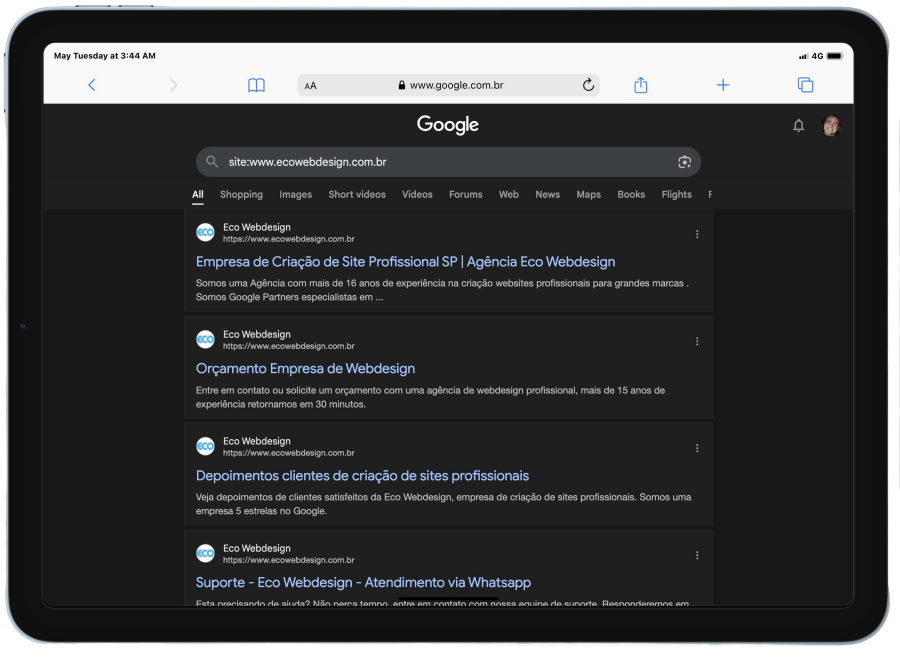Open more options for Orçamento Empresa result
The image size is (900, 658).
coord(697,341)
